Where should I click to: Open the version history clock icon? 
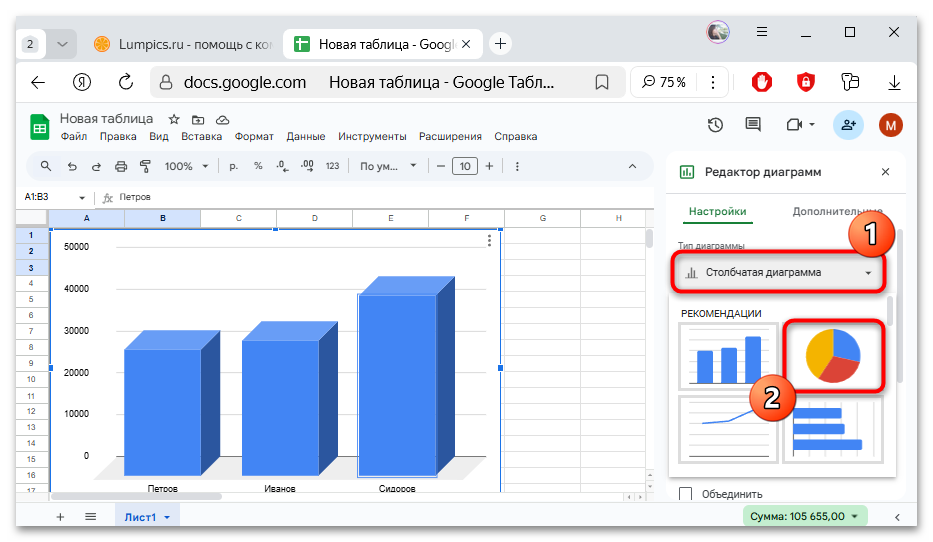tap(715, 125)
